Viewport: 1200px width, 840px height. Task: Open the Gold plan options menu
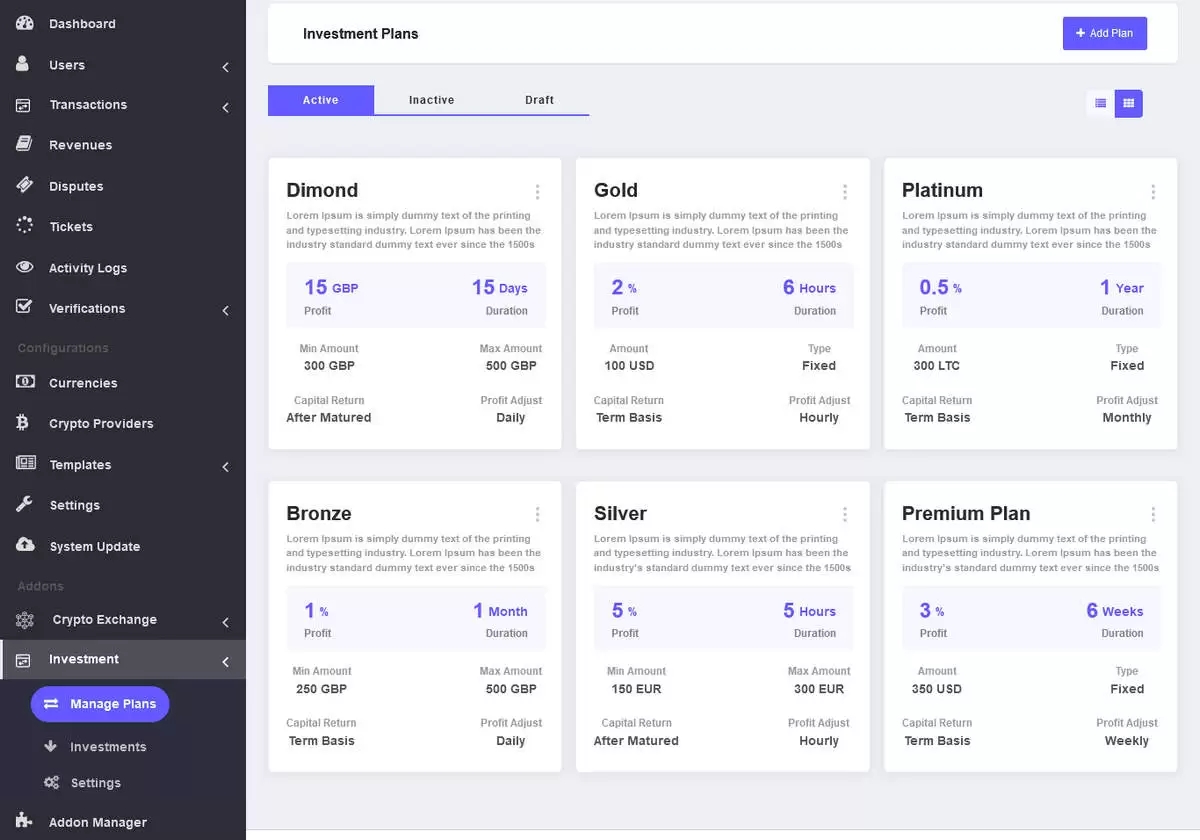[845, 192]
